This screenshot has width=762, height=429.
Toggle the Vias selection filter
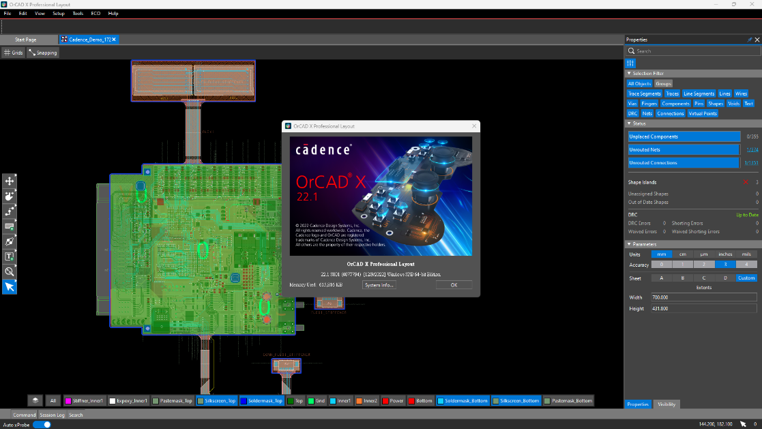(632, 103)
